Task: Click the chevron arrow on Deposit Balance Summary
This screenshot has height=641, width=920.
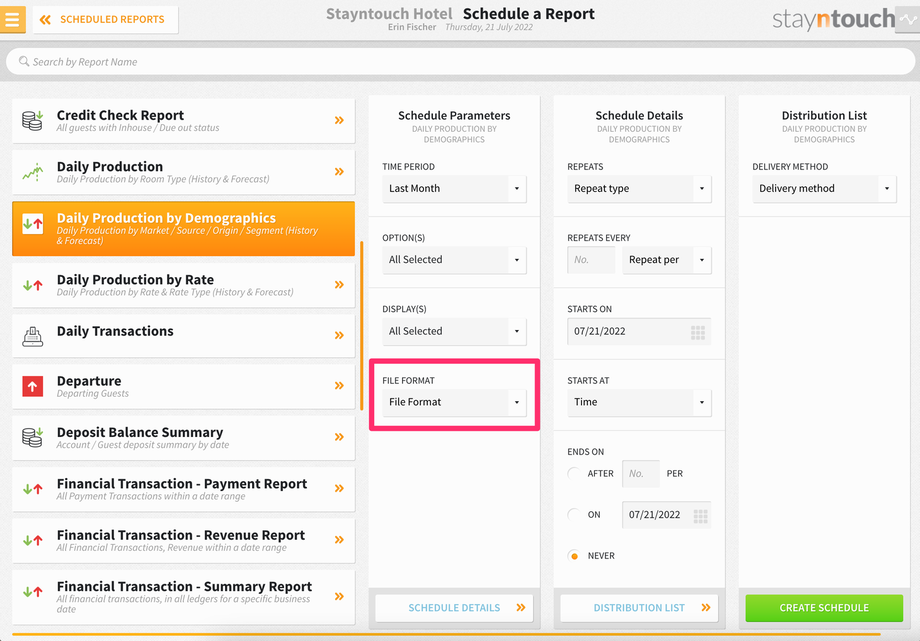Action: click(x=339, y=437)
